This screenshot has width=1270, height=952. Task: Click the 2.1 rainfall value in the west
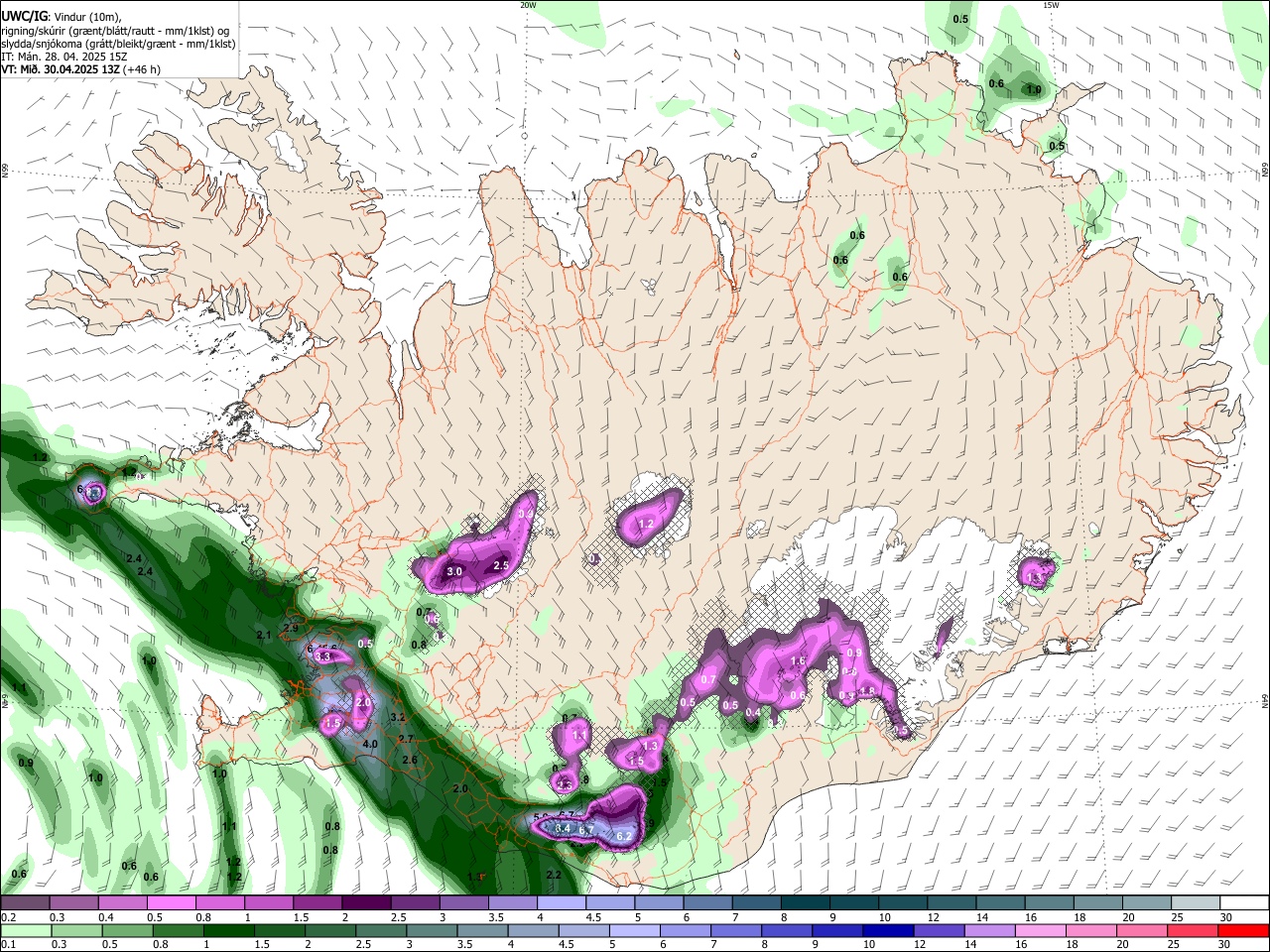click(x=263, y=635)
